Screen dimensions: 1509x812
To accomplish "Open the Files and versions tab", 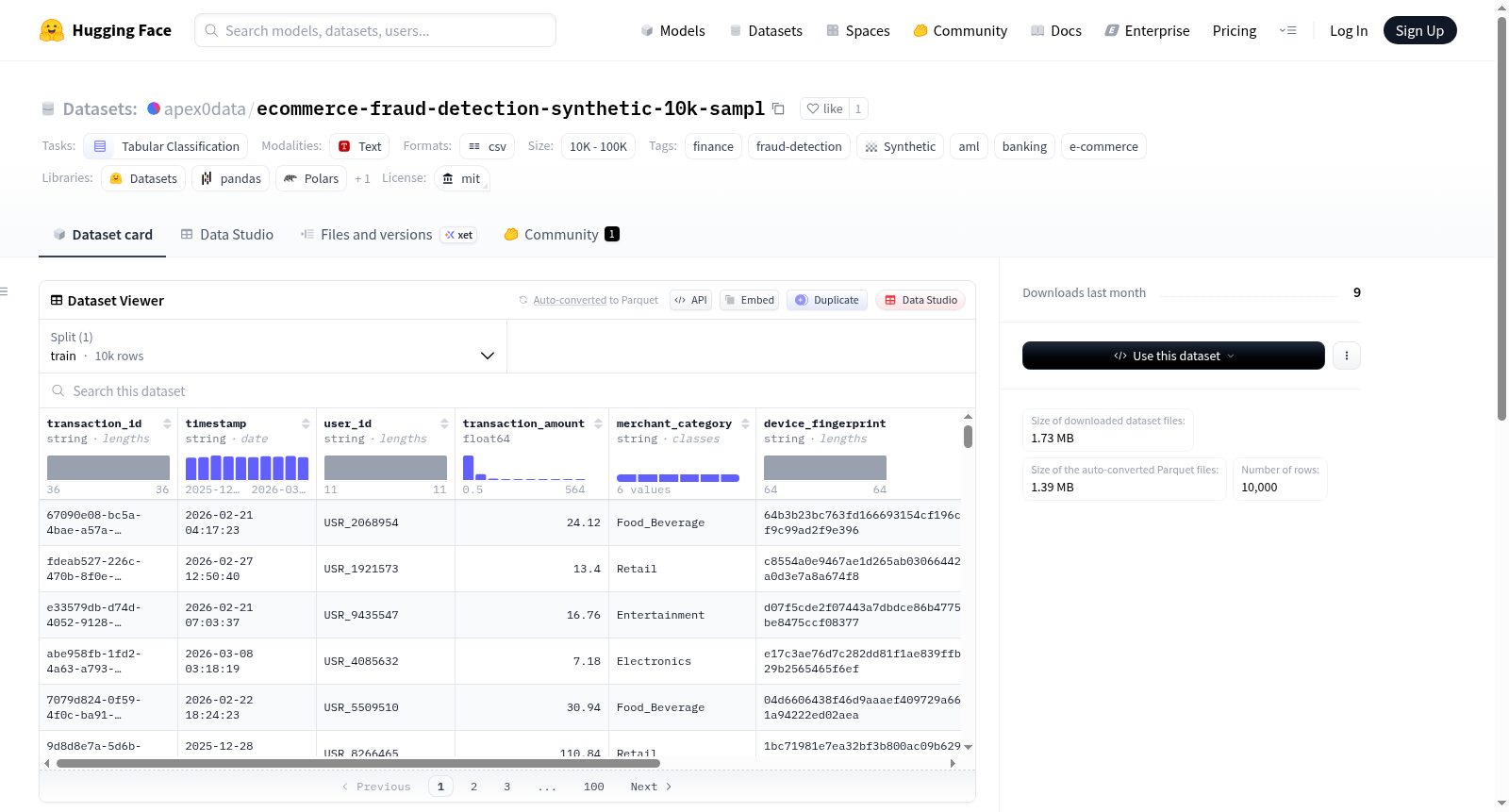I will pos(388,235).
